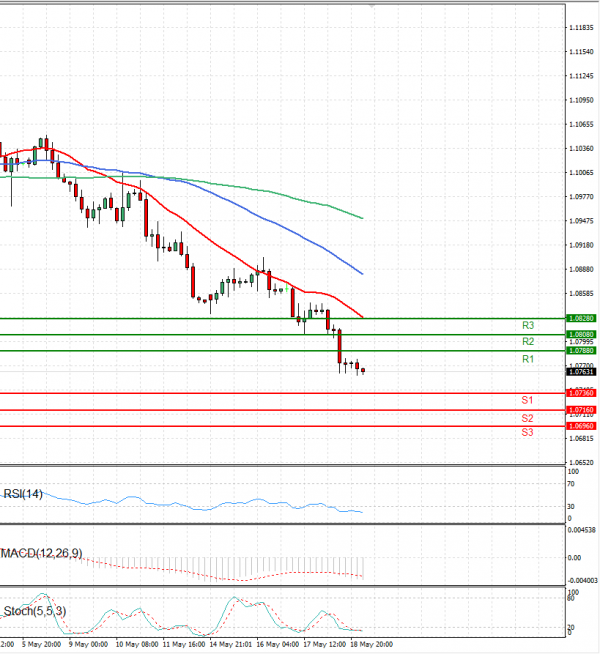Click the R1 resistance level label
This screenshot has width=600, height=654.
point(528,359)
